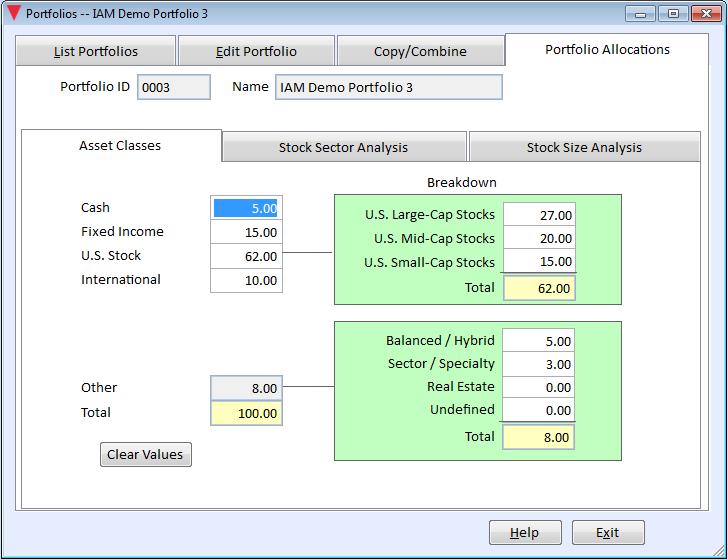Click the Fixed Income value field
728x559 pixels.
pos(246,232)
